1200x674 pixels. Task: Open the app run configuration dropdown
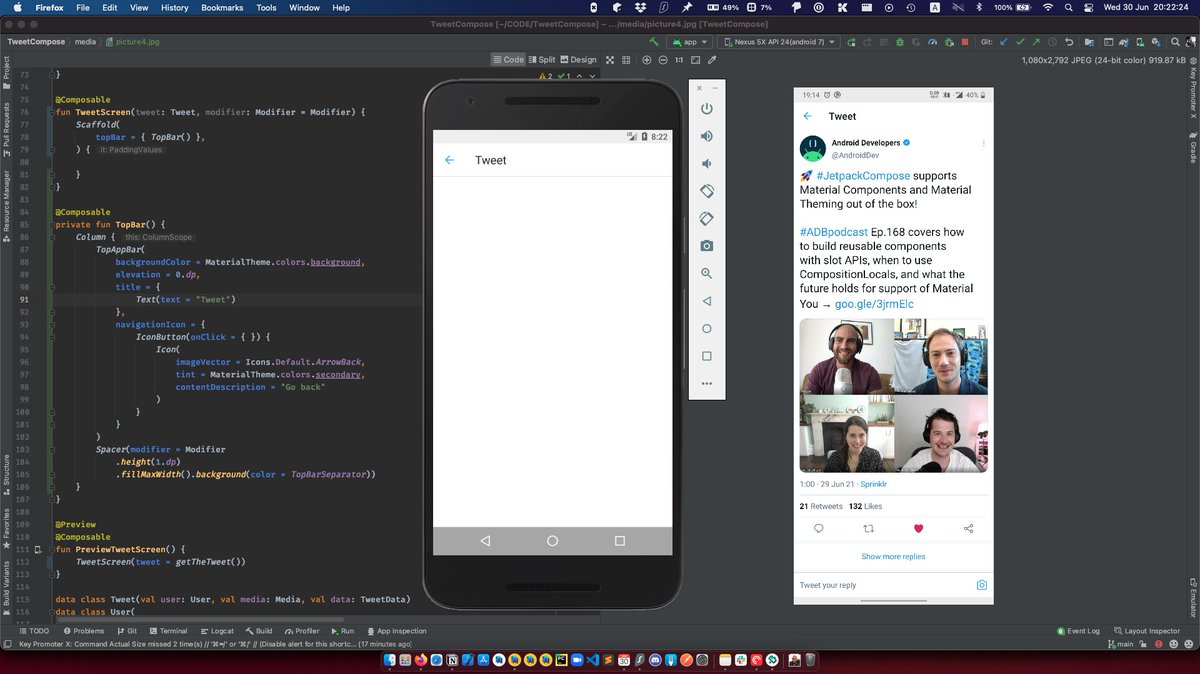[690, 42]
